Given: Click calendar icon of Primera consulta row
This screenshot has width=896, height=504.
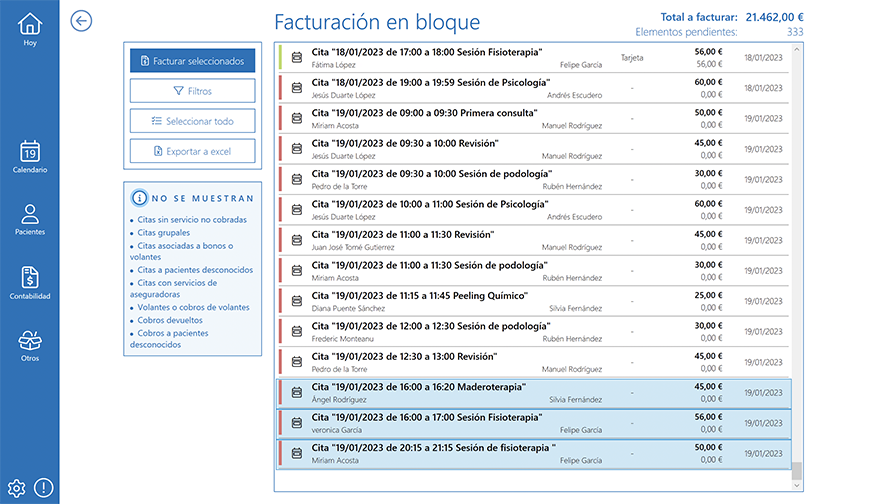Looking at the screenshot, I should pos(297,118).
